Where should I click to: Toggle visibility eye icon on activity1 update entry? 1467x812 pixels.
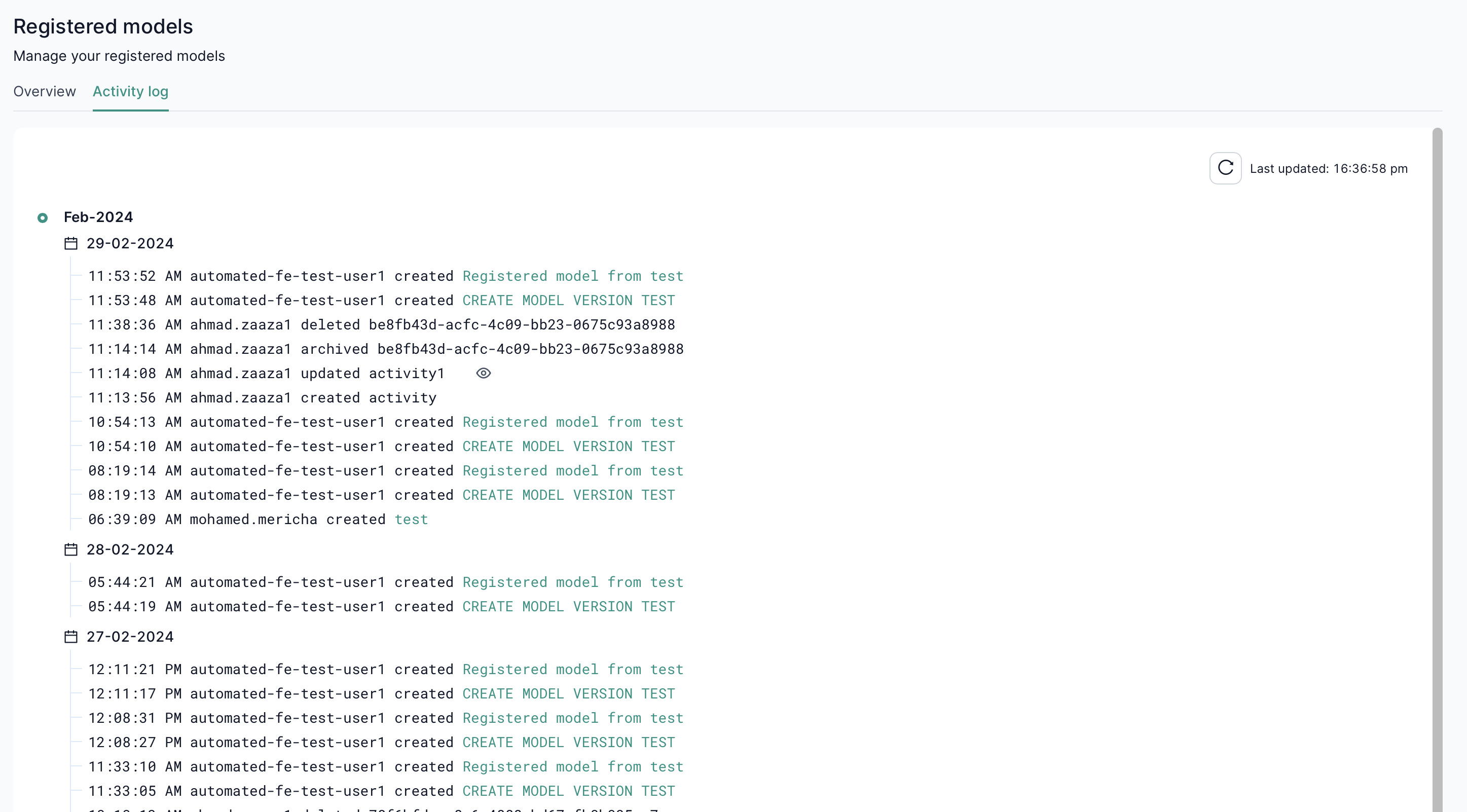[x=483, y=373]
